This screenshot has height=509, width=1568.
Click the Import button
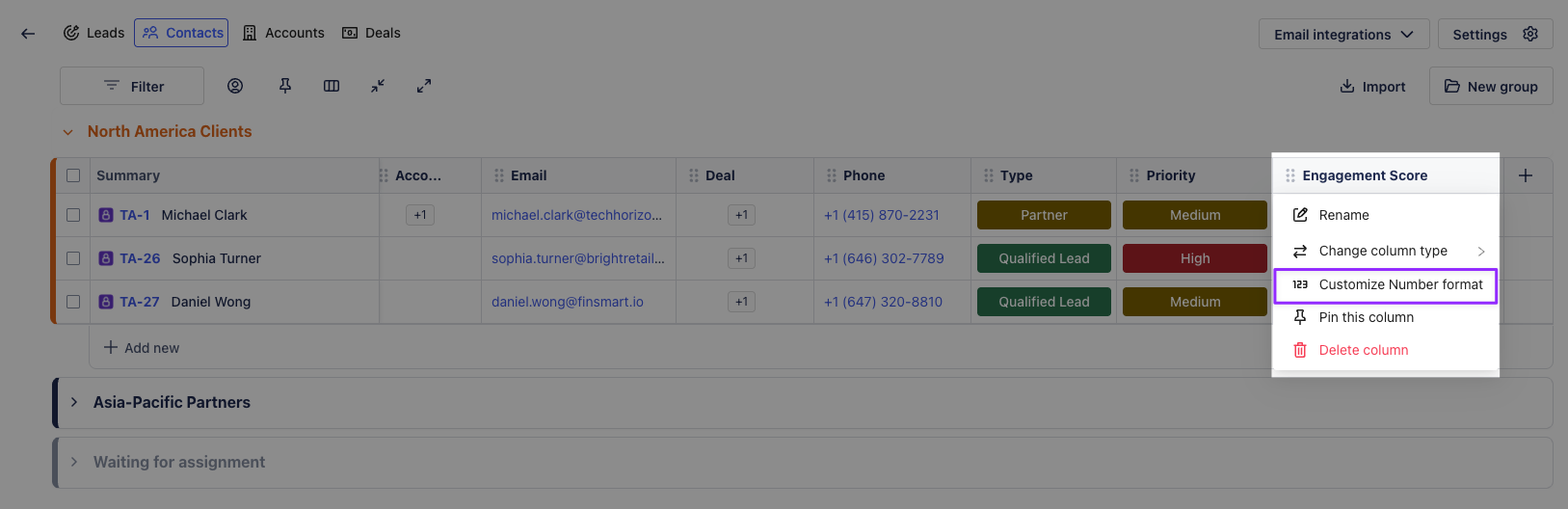point(1372,87)
